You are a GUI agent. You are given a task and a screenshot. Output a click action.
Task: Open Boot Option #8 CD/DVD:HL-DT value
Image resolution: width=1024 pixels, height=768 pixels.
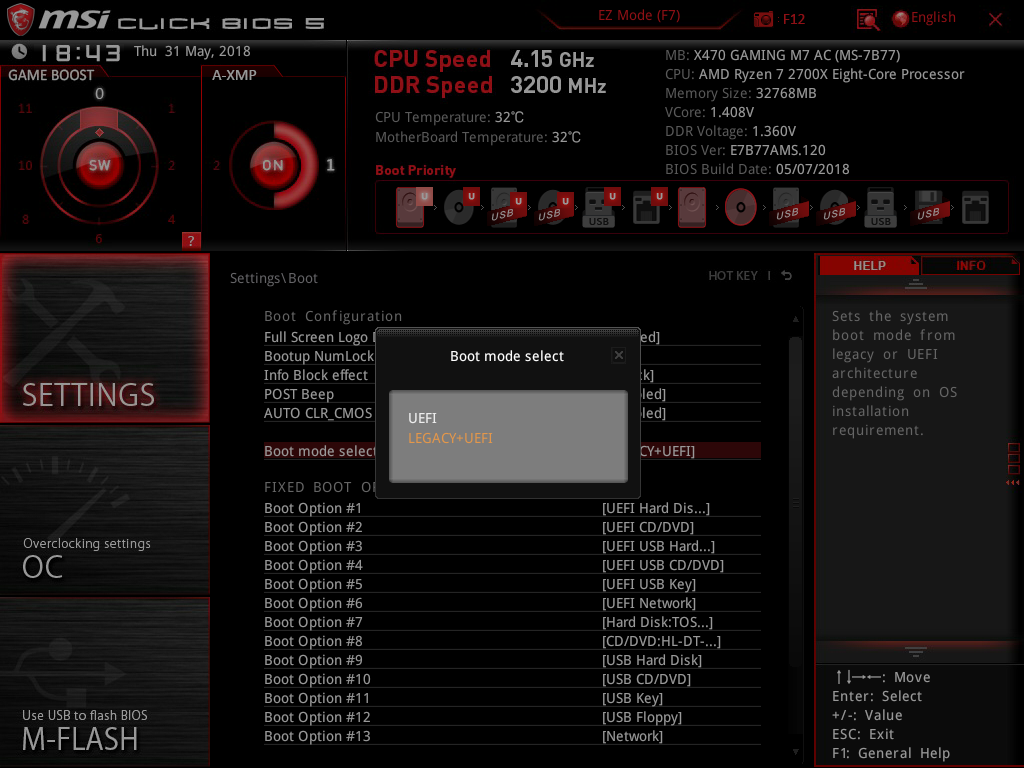661,641
